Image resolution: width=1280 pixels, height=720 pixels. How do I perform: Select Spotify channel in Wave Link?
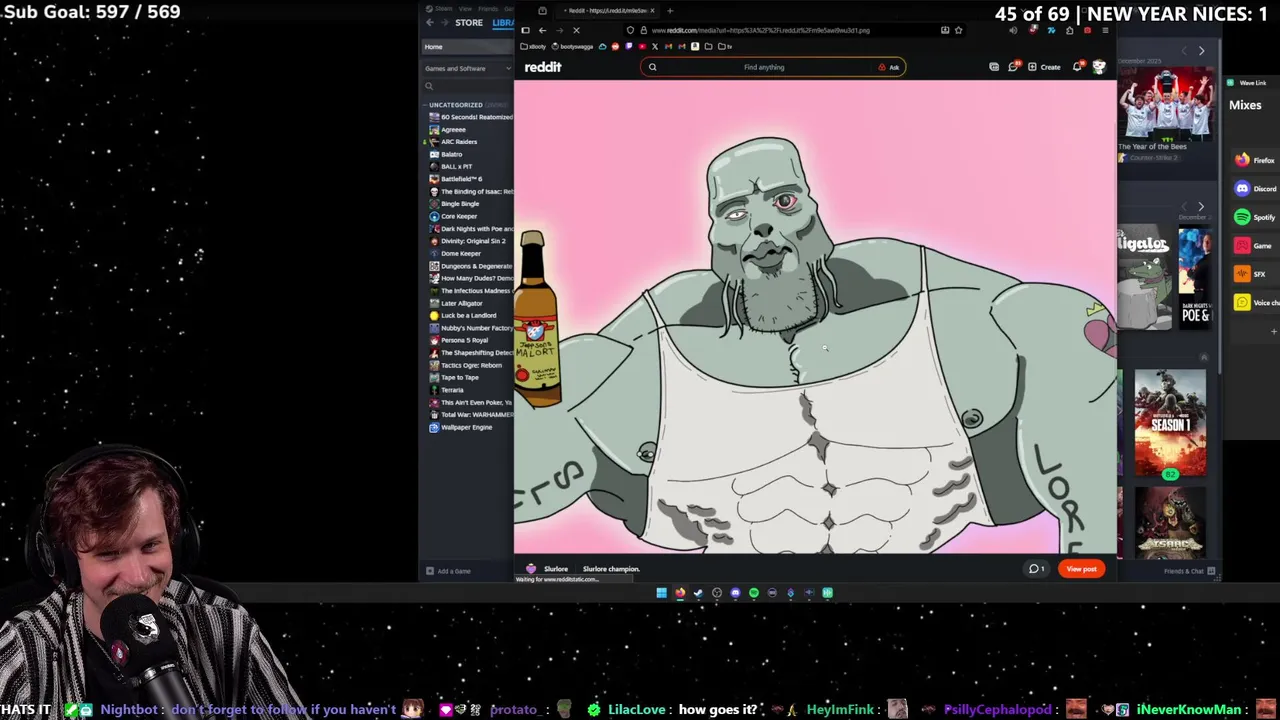[x=1255, y=217]
